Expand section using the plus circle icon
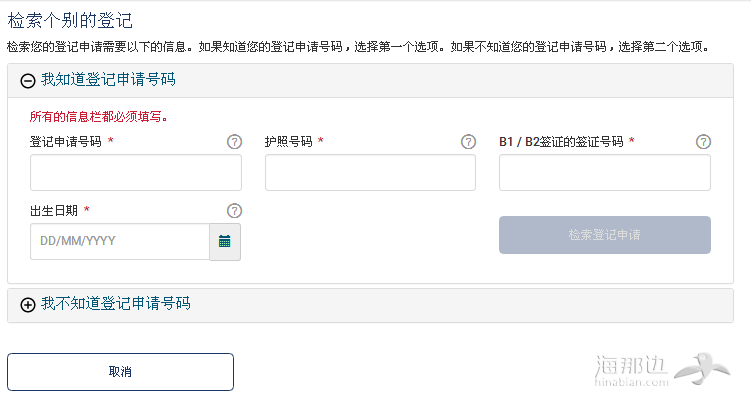 [28, 305]
